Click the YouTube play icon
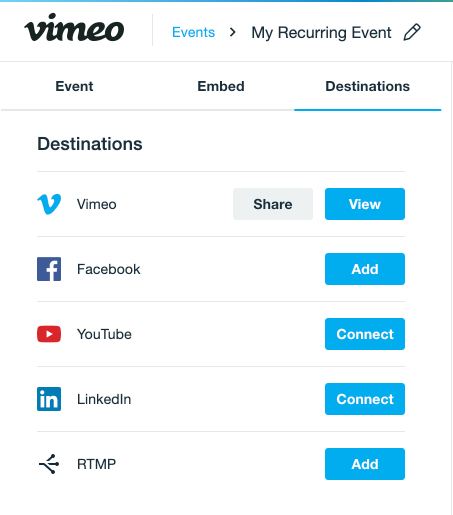453x515 pixels. pos(49,334)
